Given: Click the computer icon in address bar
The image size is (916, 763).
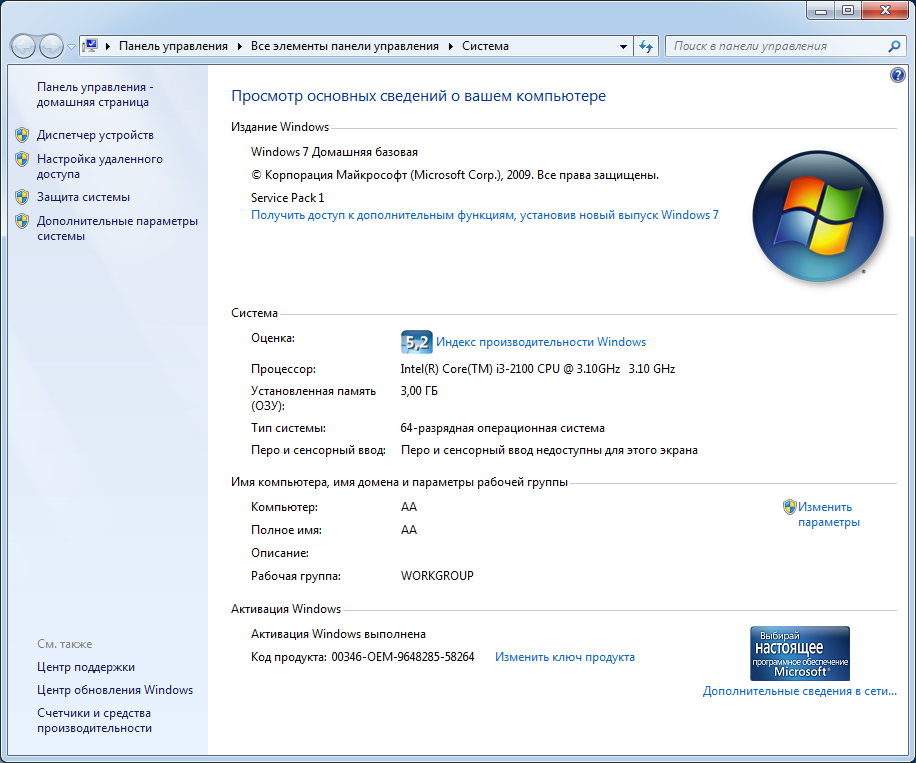Looking at the screenshot, I should 90,46.
